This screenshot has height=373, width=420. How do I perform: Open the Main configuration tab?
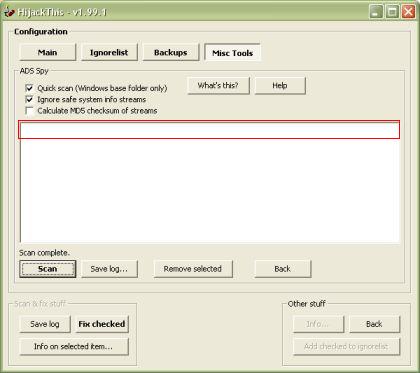coord(48,52)
